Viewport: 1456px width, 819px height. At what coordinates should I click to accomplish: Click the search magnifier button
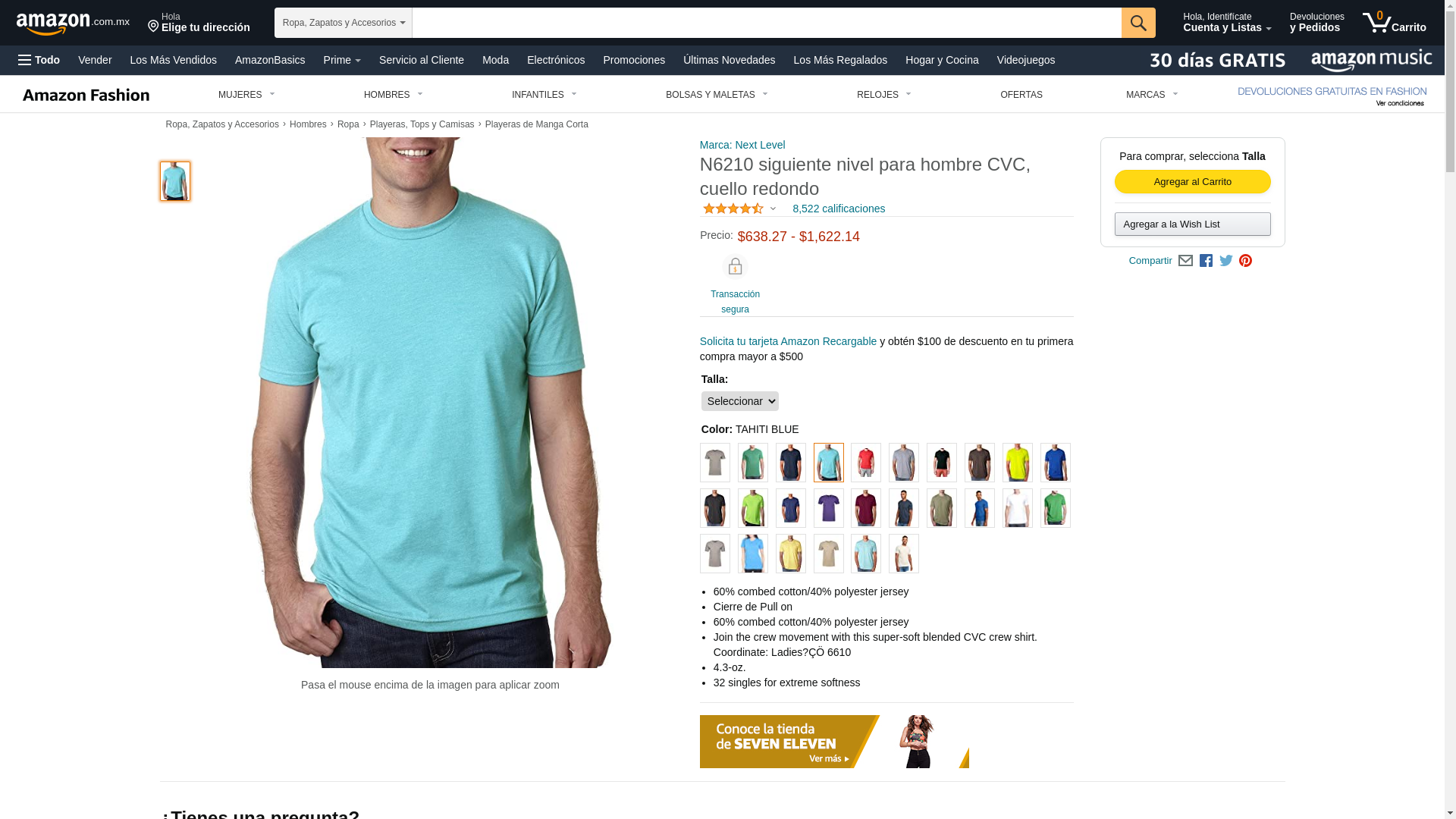tap(1138, 23)
